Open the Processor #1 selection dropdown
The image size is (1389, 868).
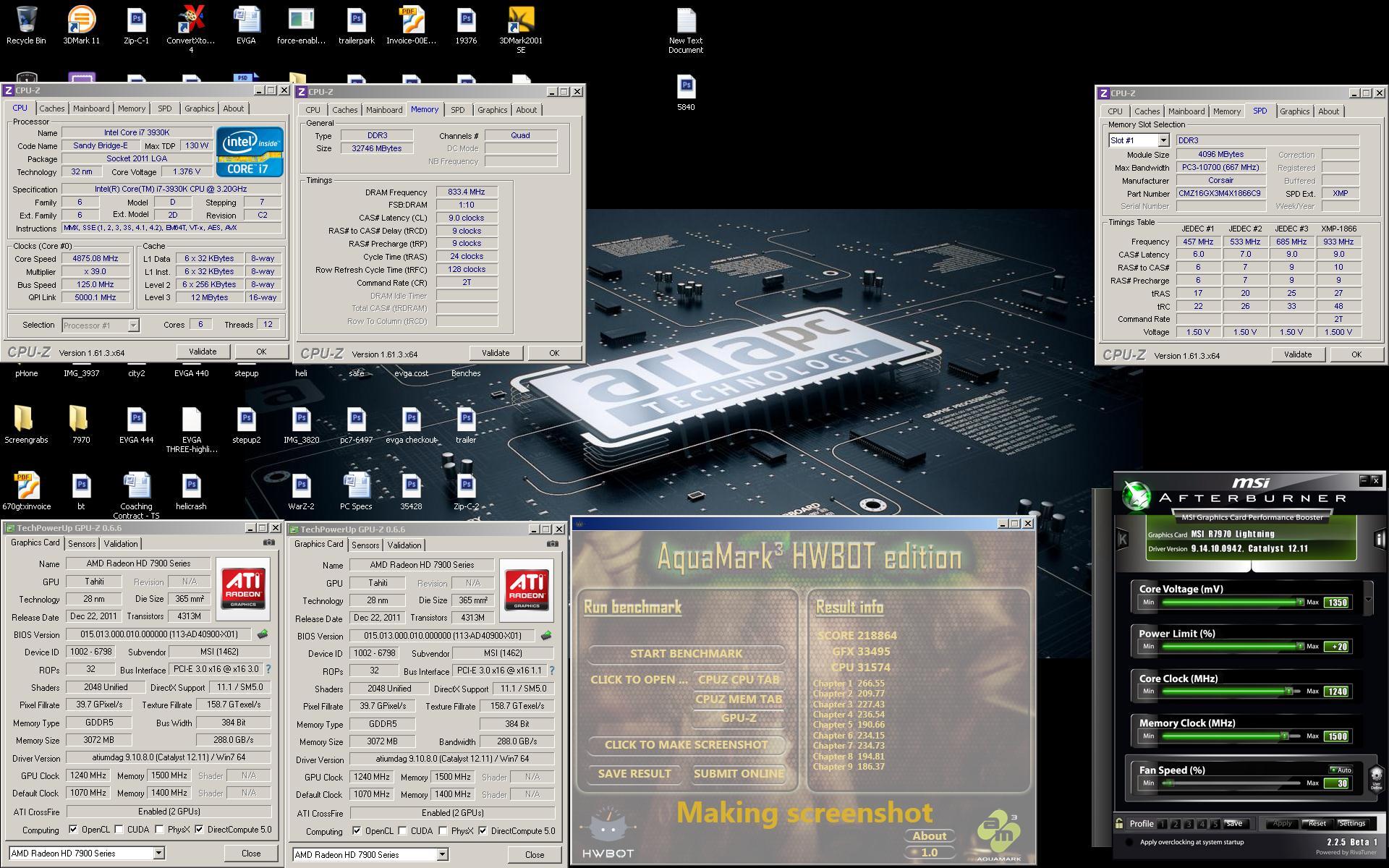133,325
